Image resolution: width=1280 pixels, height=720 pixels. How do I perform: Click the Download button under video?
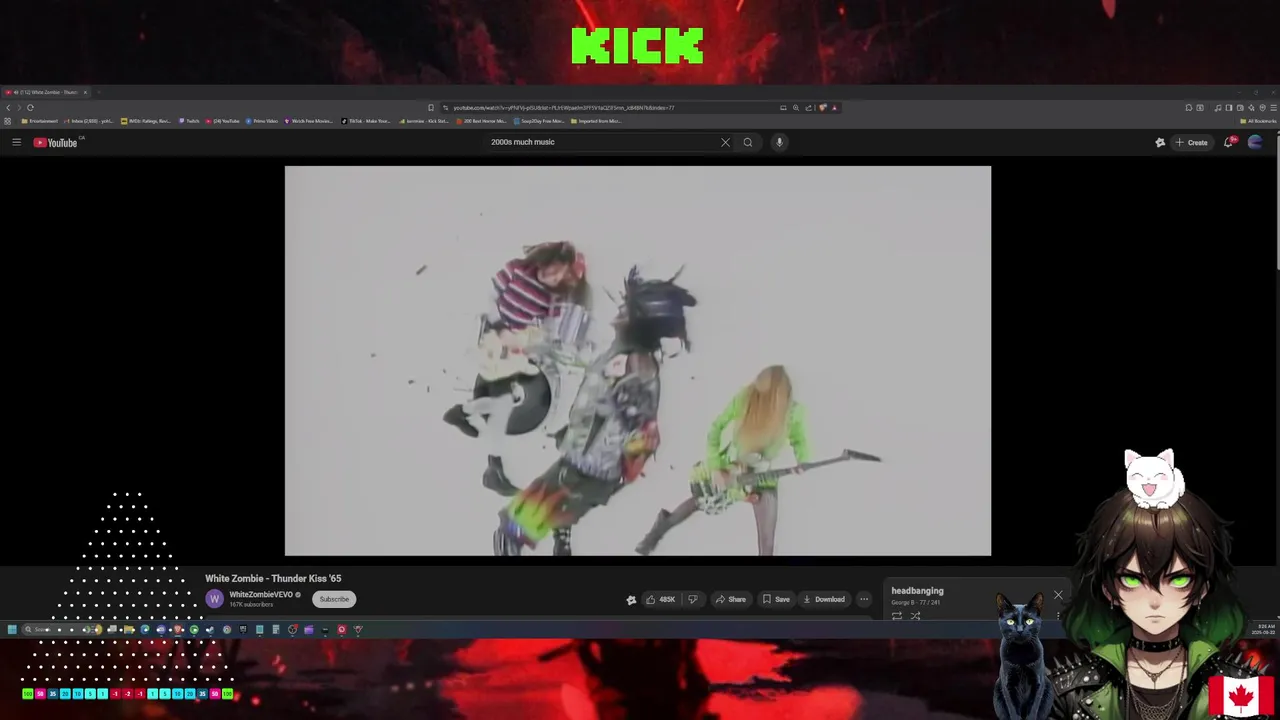(x=824, y=599)
